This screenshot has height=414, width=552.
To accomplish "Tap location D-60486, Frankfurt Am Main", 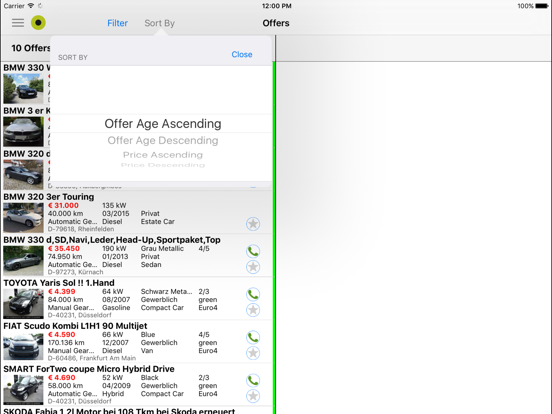I will [x=92, y=358].
